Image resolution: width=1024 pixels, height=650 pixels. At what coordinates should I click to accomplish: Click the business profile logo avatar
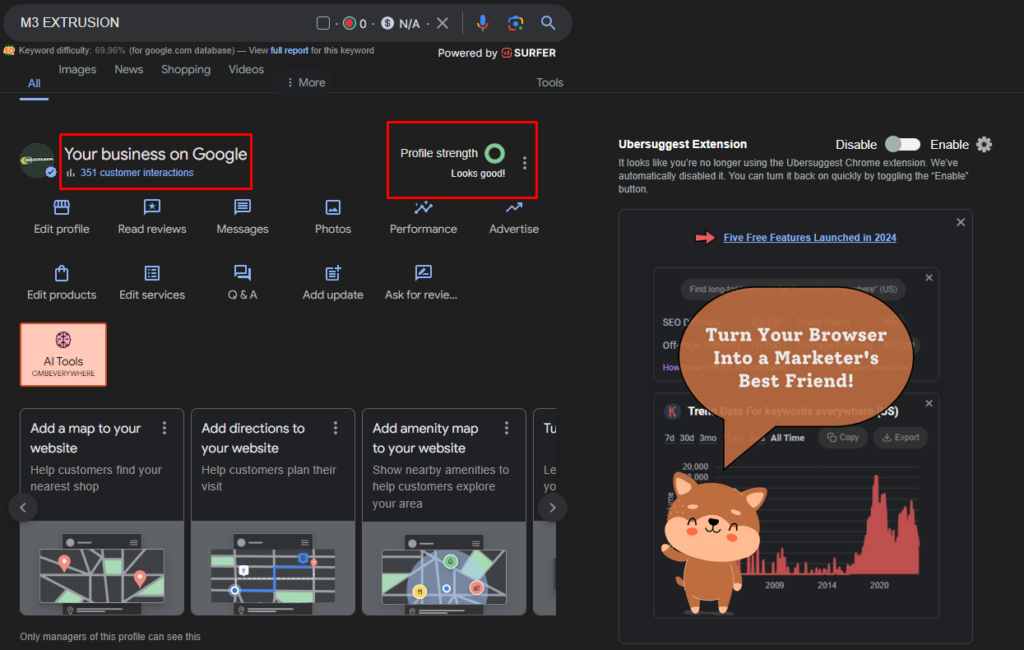[x=37, y=160]
